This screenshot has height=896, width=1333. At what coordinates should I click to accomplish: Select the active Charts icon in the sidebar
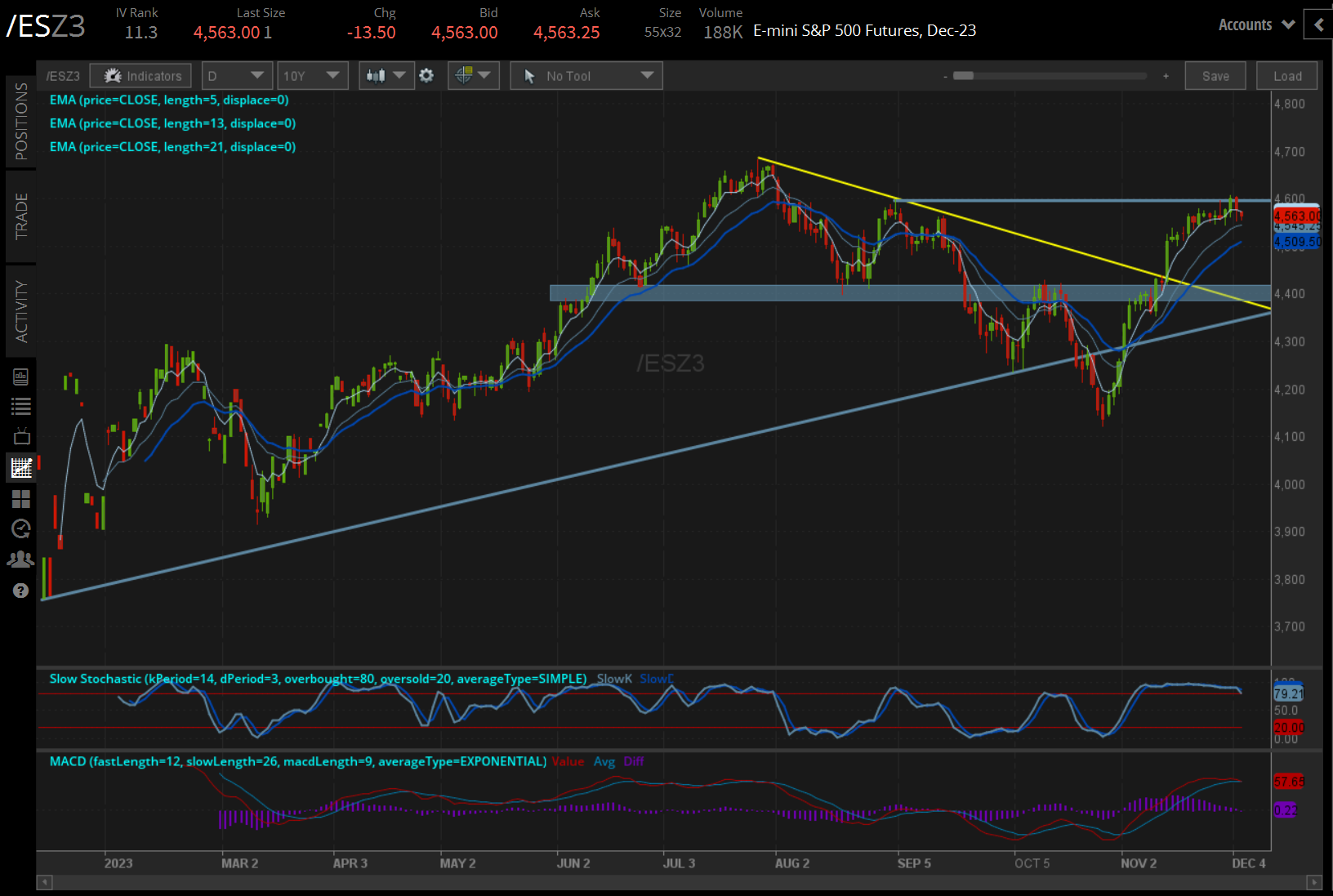(21, 468)
